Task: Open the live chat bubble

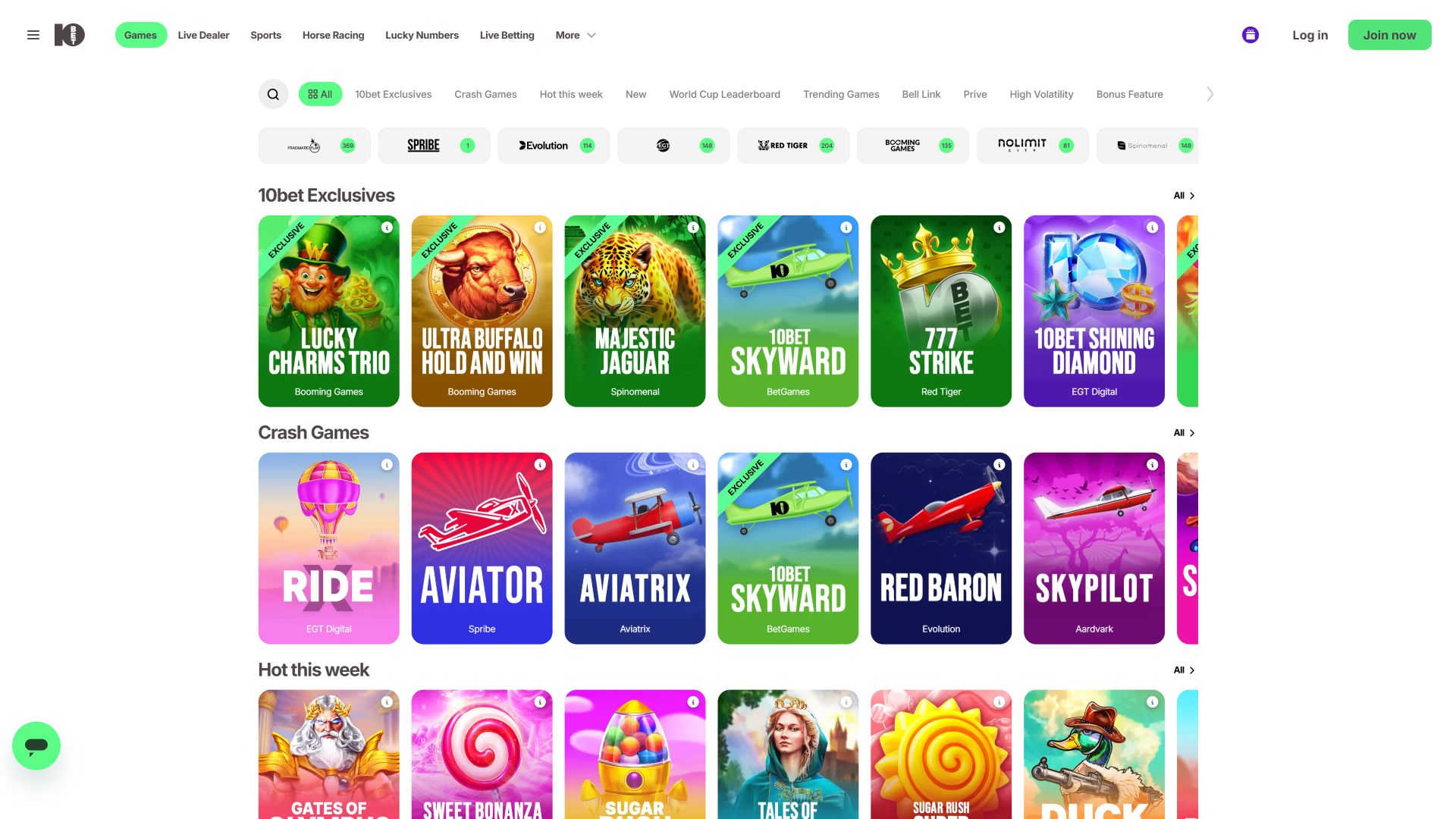Action: 36,745
